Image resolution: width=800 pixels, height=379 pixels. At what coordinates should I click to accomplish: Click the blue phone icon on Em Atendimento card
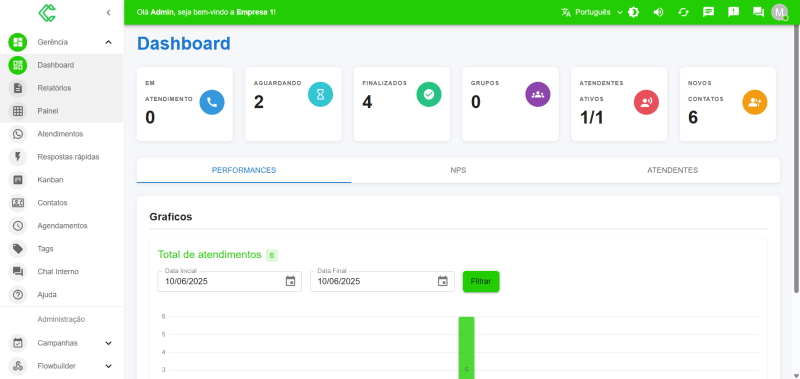(x=212, y=102)
